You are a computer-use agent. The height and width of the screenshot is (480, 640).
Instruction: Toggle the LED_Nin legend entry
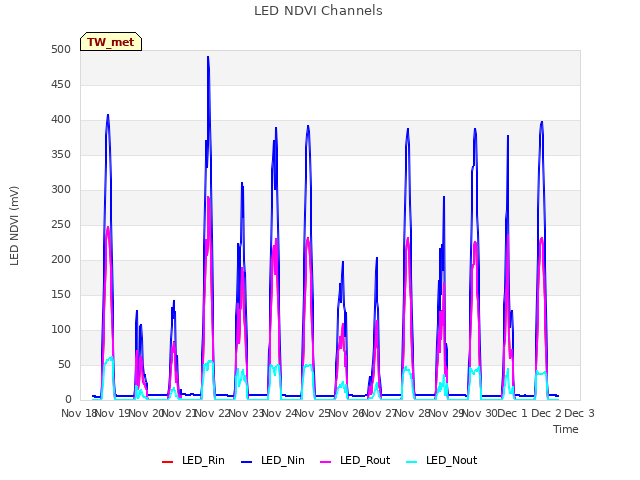pos(273,460)
